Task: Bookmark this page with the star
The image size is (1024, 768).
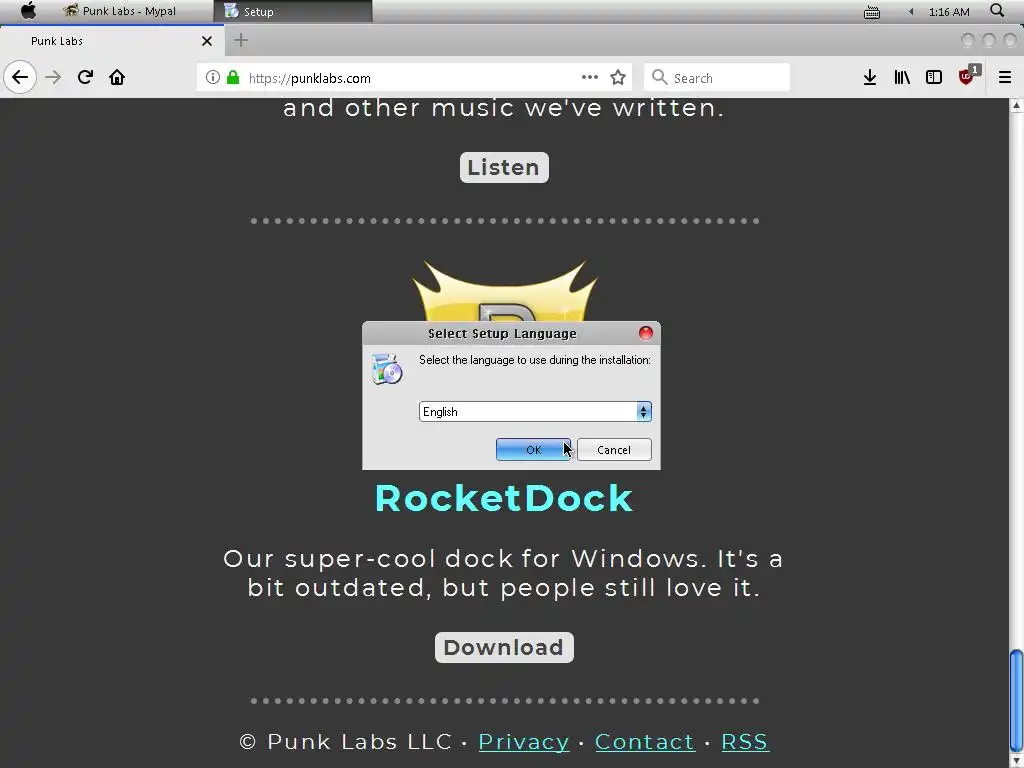Action: click(618, 78)
